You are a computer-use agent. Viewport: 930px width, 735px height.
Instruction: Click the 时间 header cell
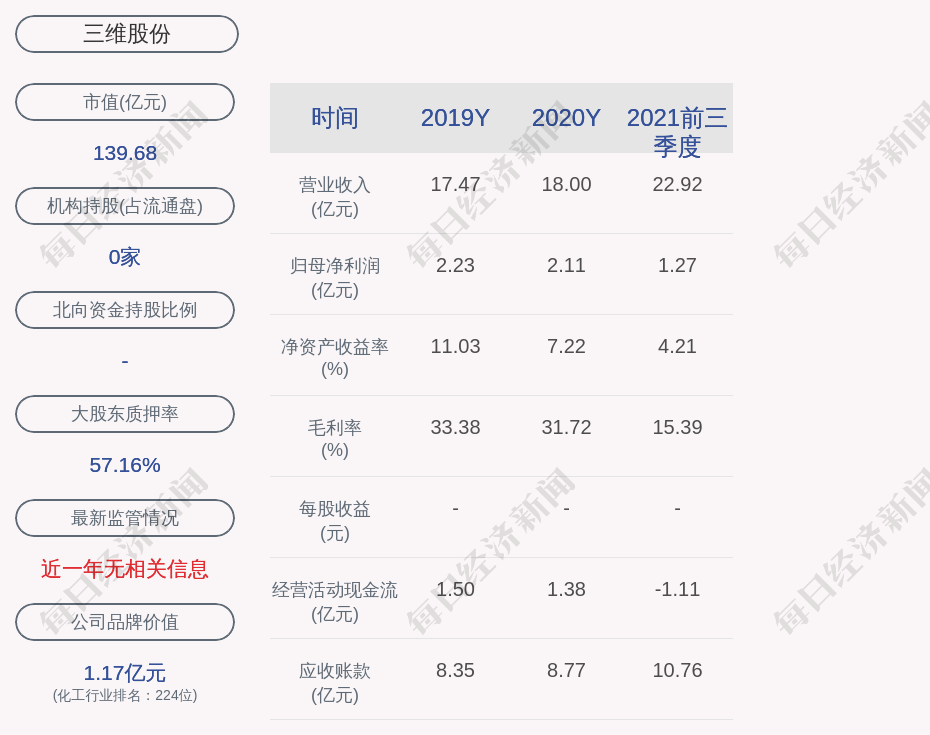coord(335,118)
